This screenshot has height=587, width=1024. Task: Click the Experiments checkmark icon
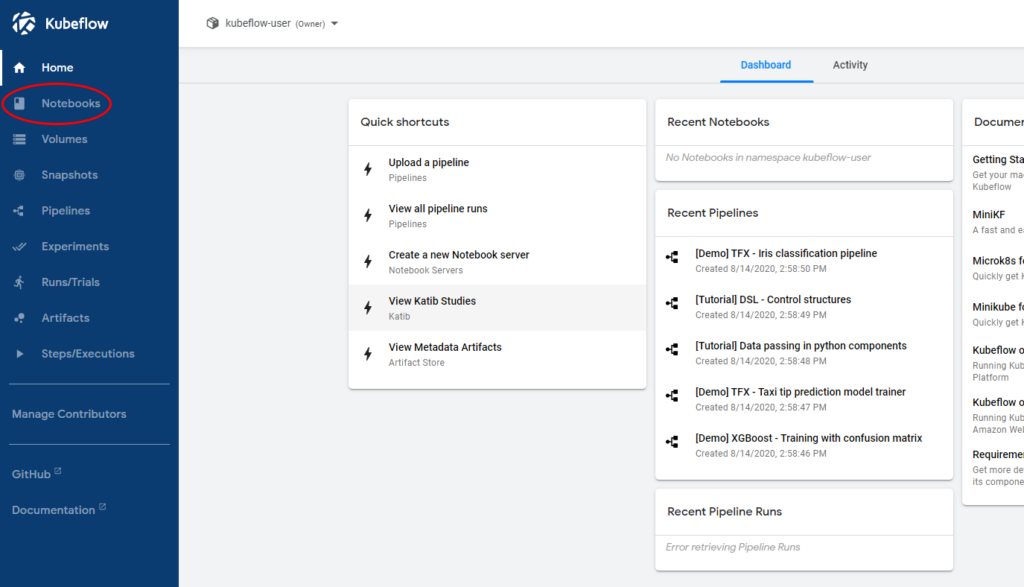[x=20, y=246]
